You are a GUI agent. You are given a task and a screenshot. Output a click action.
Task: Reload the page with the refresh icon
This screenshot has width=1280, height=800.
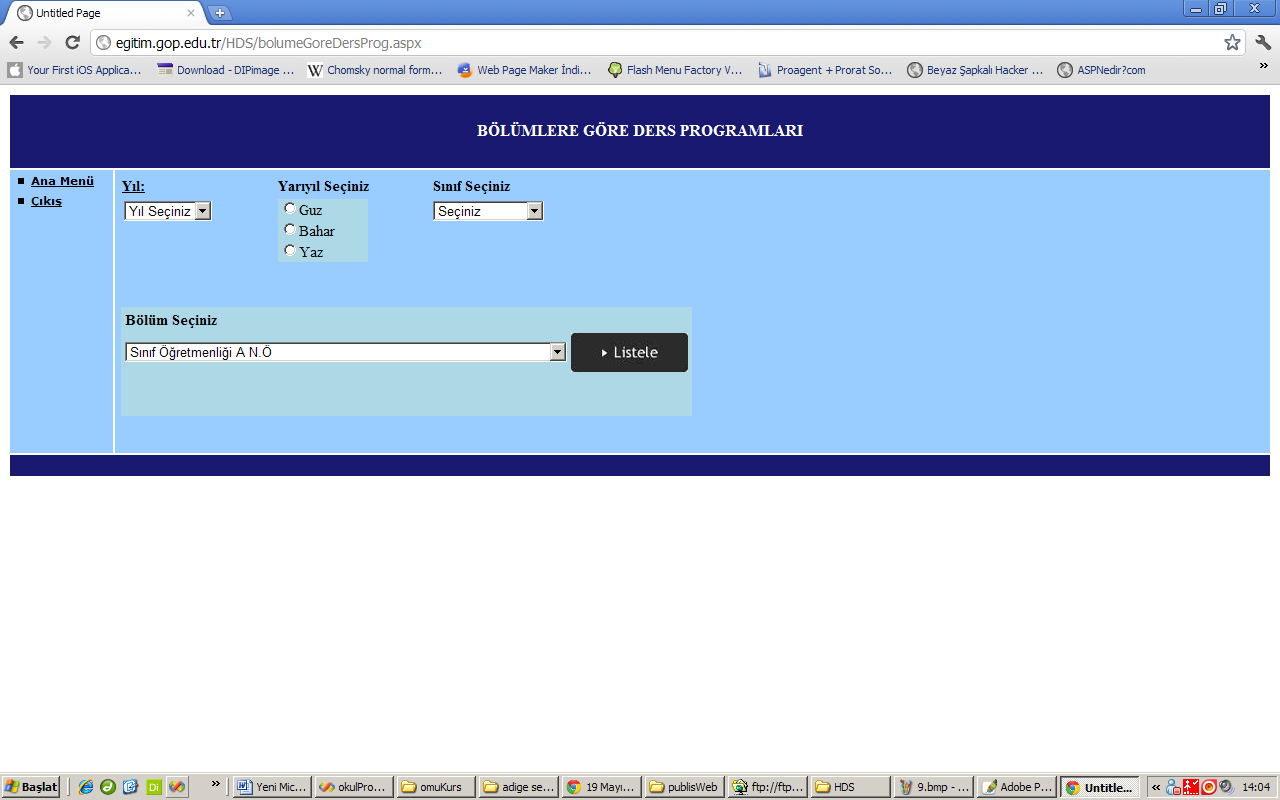[x=72, y=42]
